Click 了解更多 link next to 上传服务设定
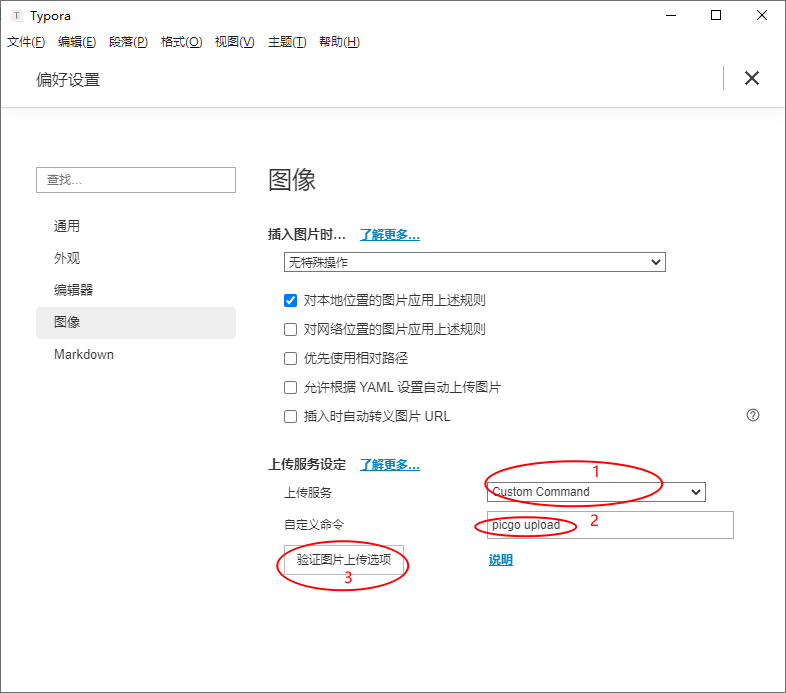This screenshot has height=693, width=786. pyautogui.click(x=389, y=465)
